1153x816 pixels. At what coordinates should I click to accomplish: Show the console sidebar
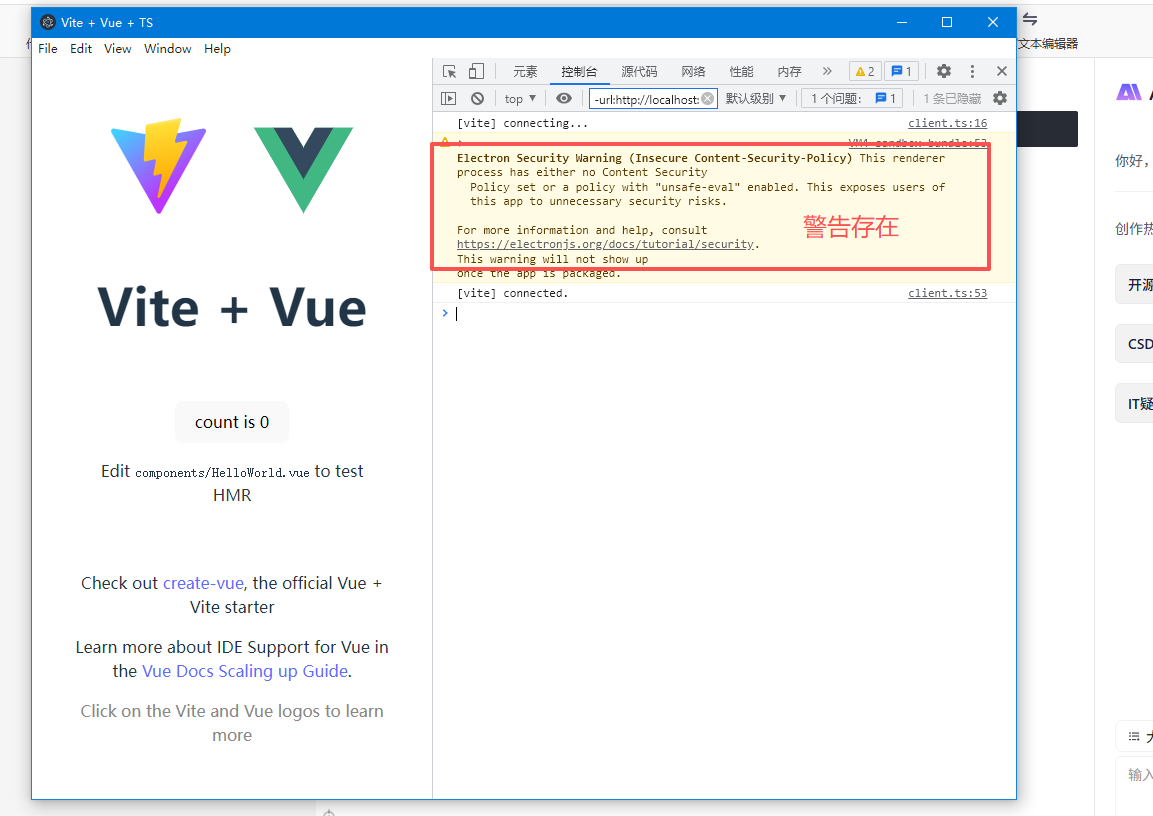(x=449, y=99)
